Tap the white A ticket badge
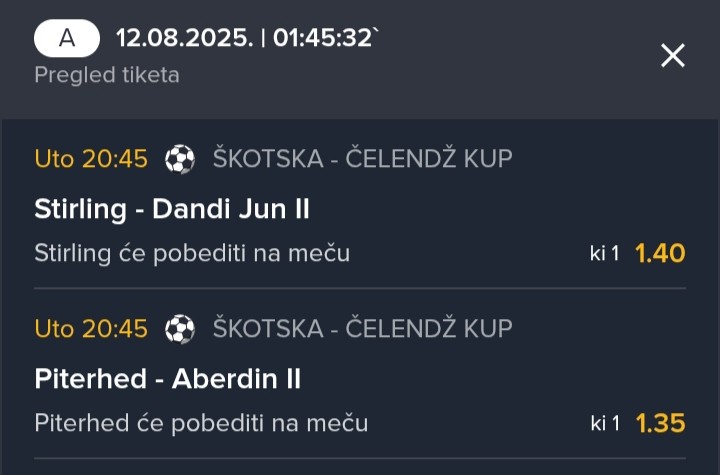Viewport: 720px width, 475px height. coord(67,38)
